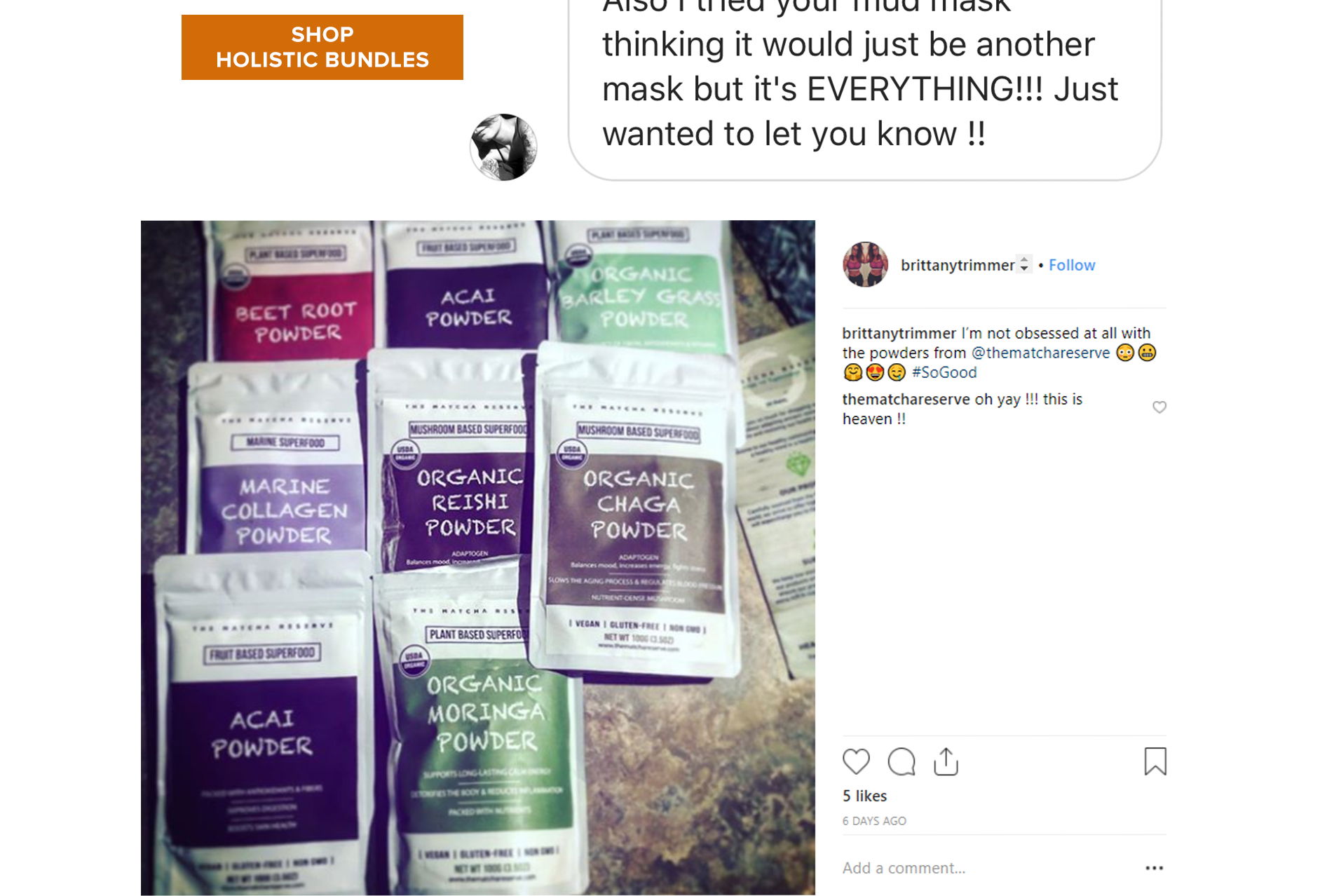Share the post using share icon
This screenshot has height=896, width=1334.
[x=946, y=761]
